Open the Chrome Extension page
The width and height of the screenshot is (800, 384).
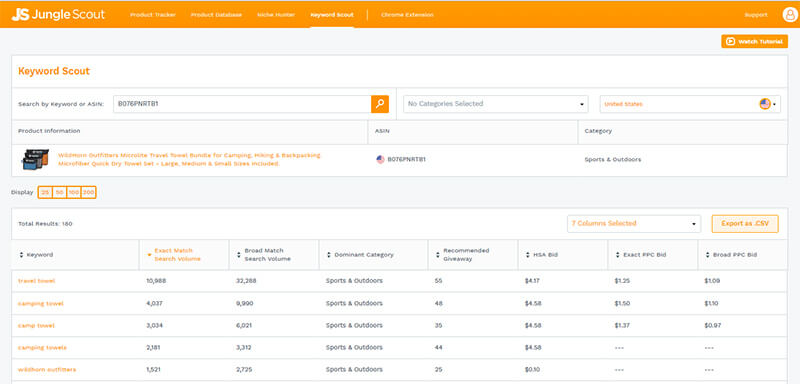pos(407,15)
